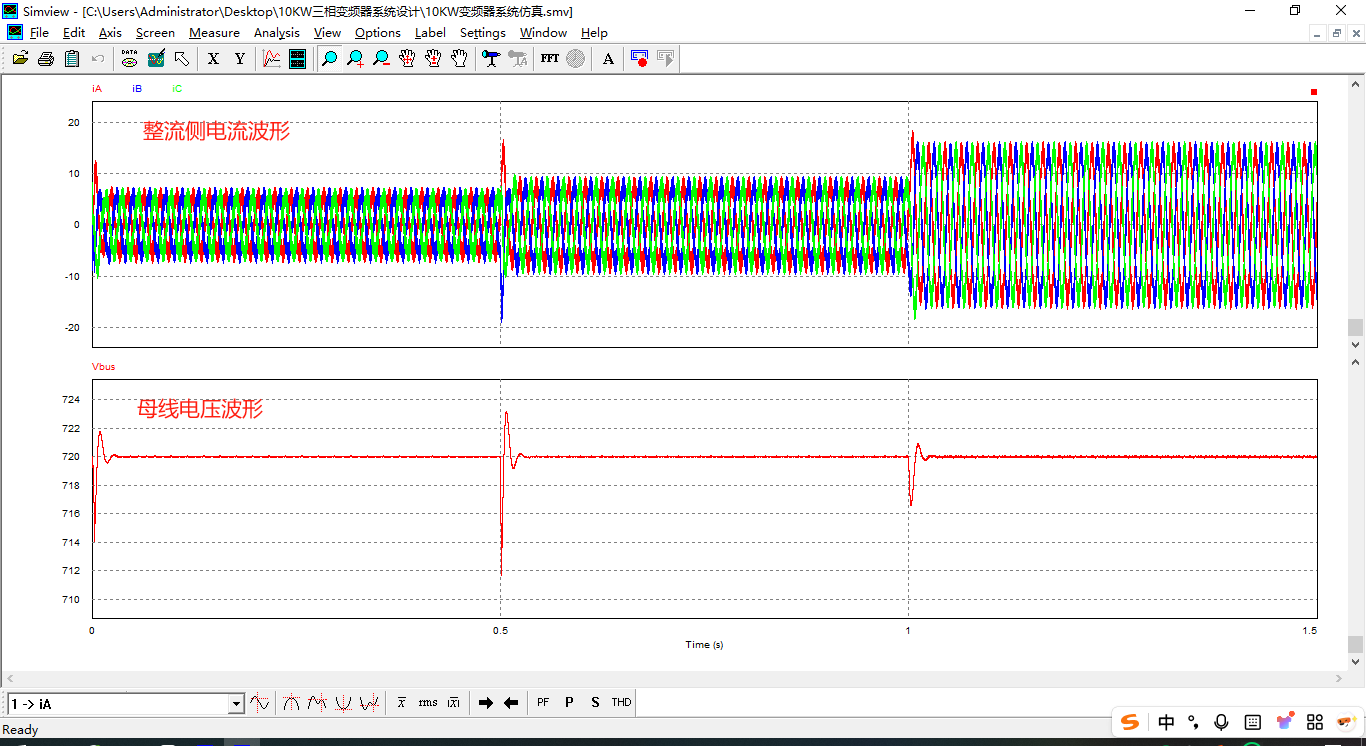Click the PF power factor button
Screen dimensions: 1366x746
tap(543, 703)
